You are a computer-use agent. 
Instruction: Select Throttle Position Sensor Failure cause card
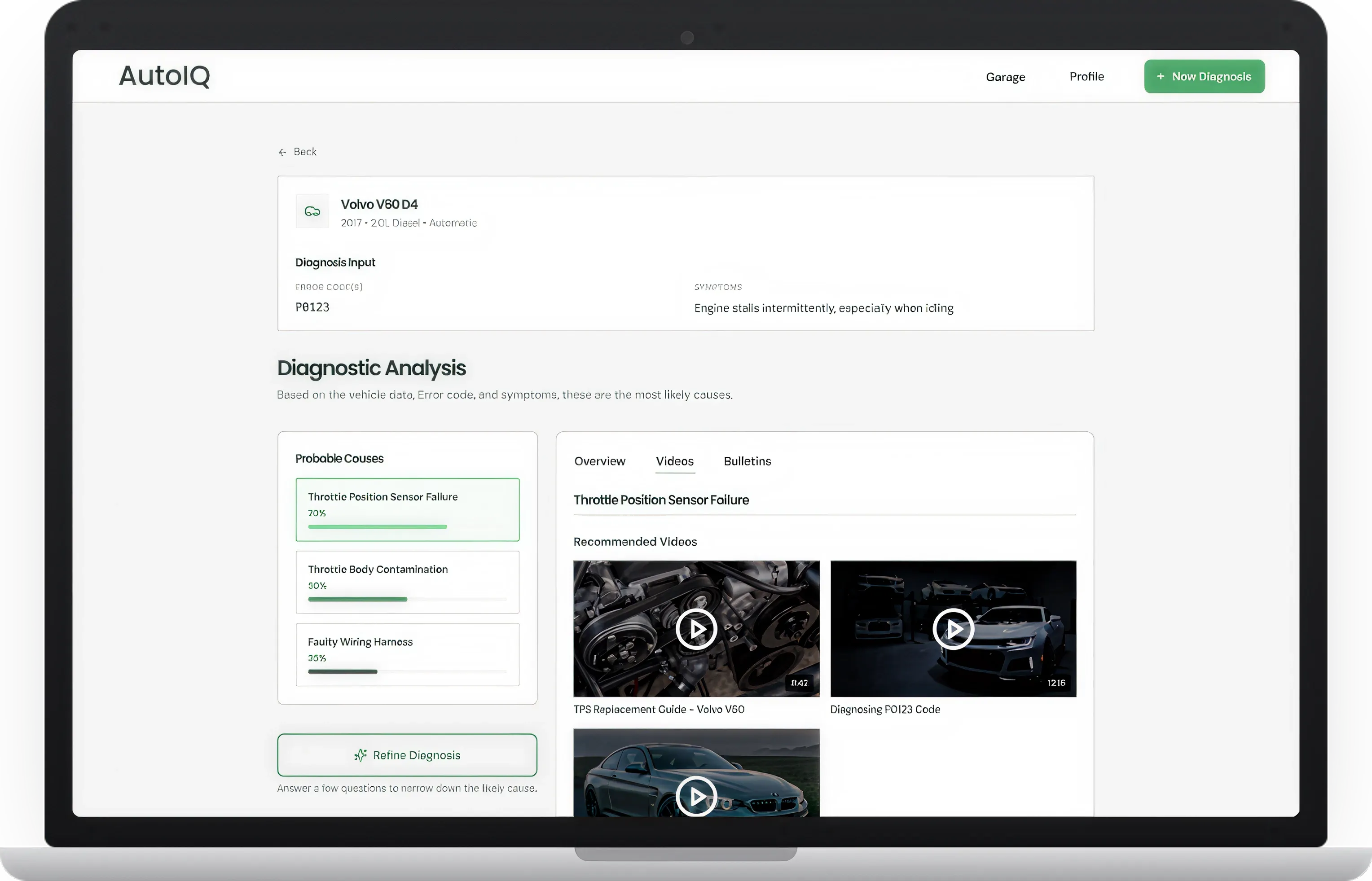click(x=407, y=510)
